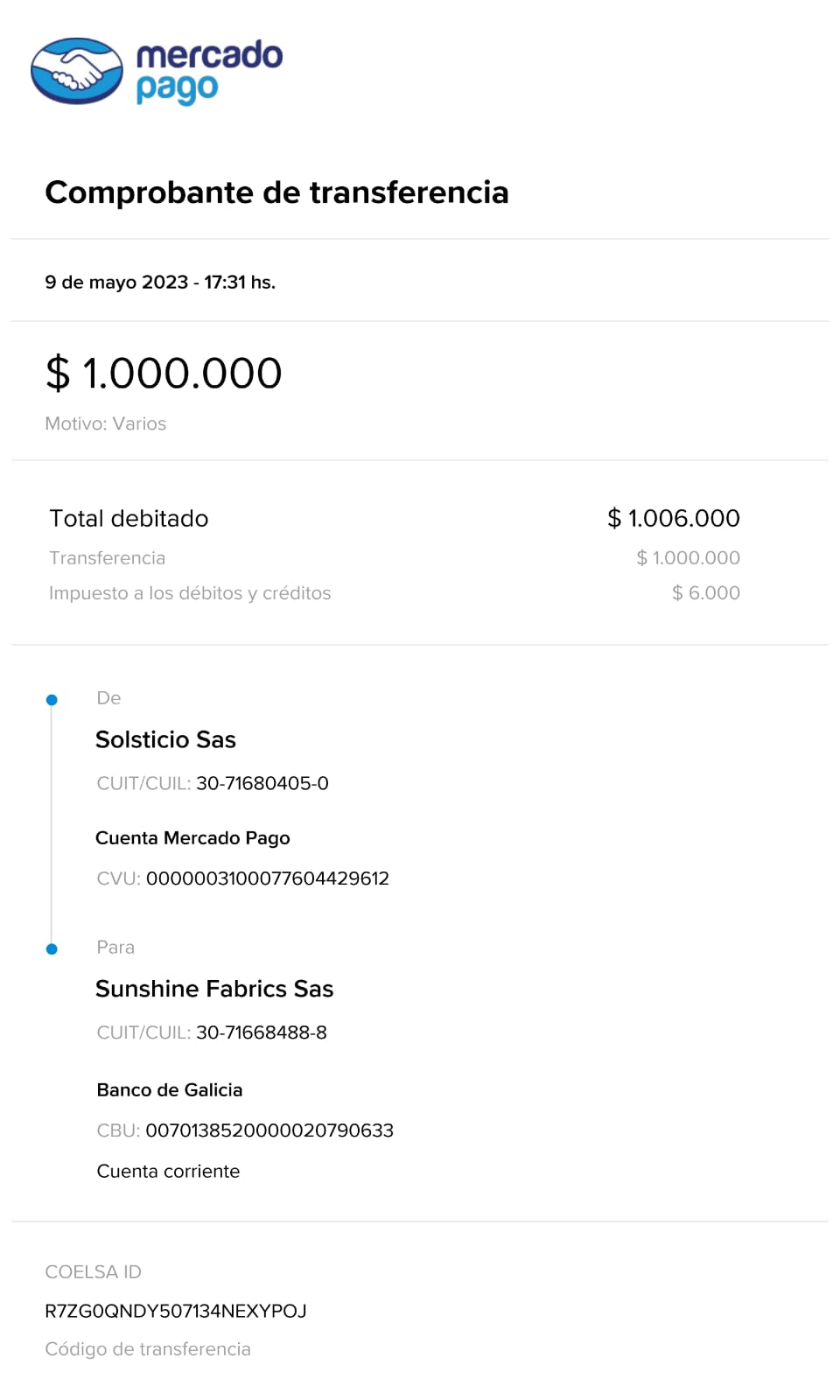This screenshot has width=840, height=1400.
Task: Click the Banco de Galicia label
Action: tap(170, 1090)
